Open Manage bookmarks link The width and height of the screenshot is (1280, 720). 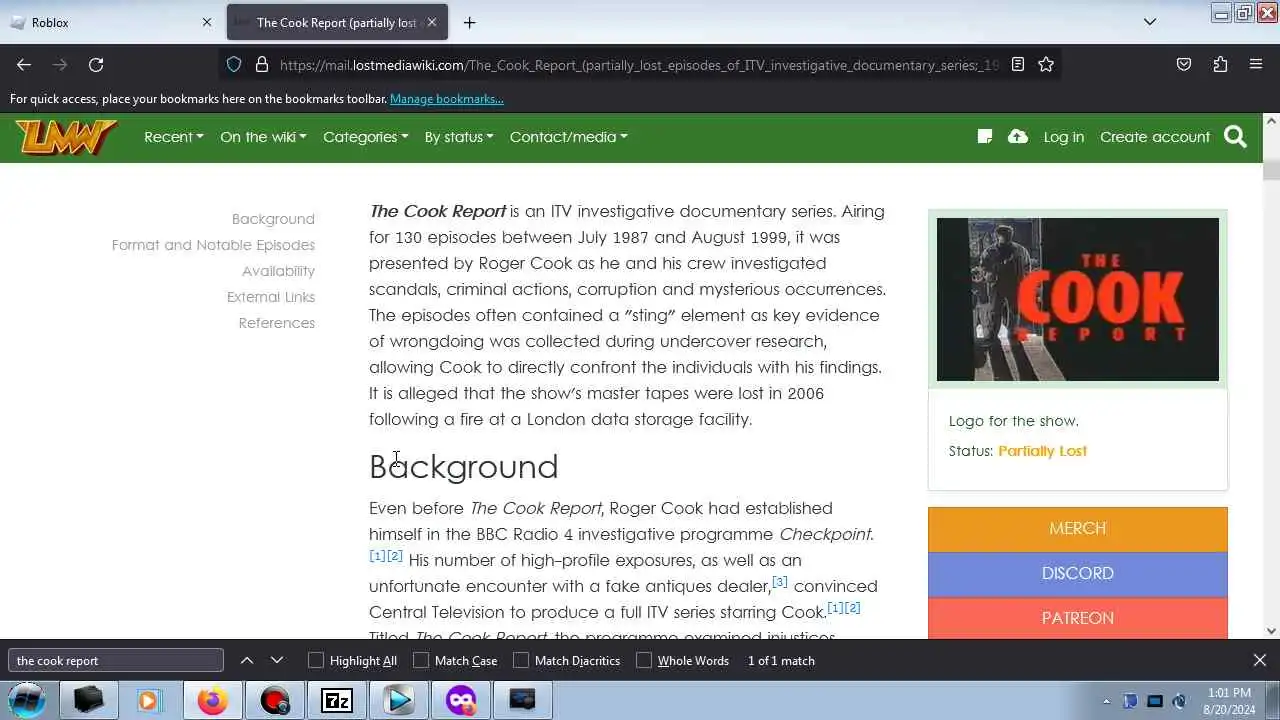tap(447, 99)
